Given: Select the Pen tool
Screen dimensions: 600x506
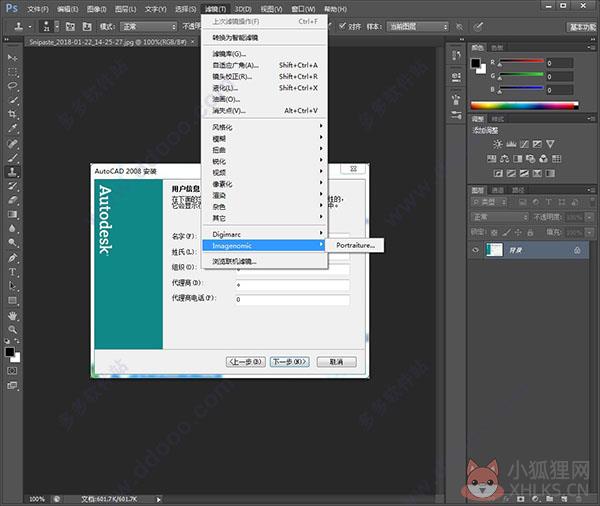Looking at the screenshot, I should [x=12, y=258].
